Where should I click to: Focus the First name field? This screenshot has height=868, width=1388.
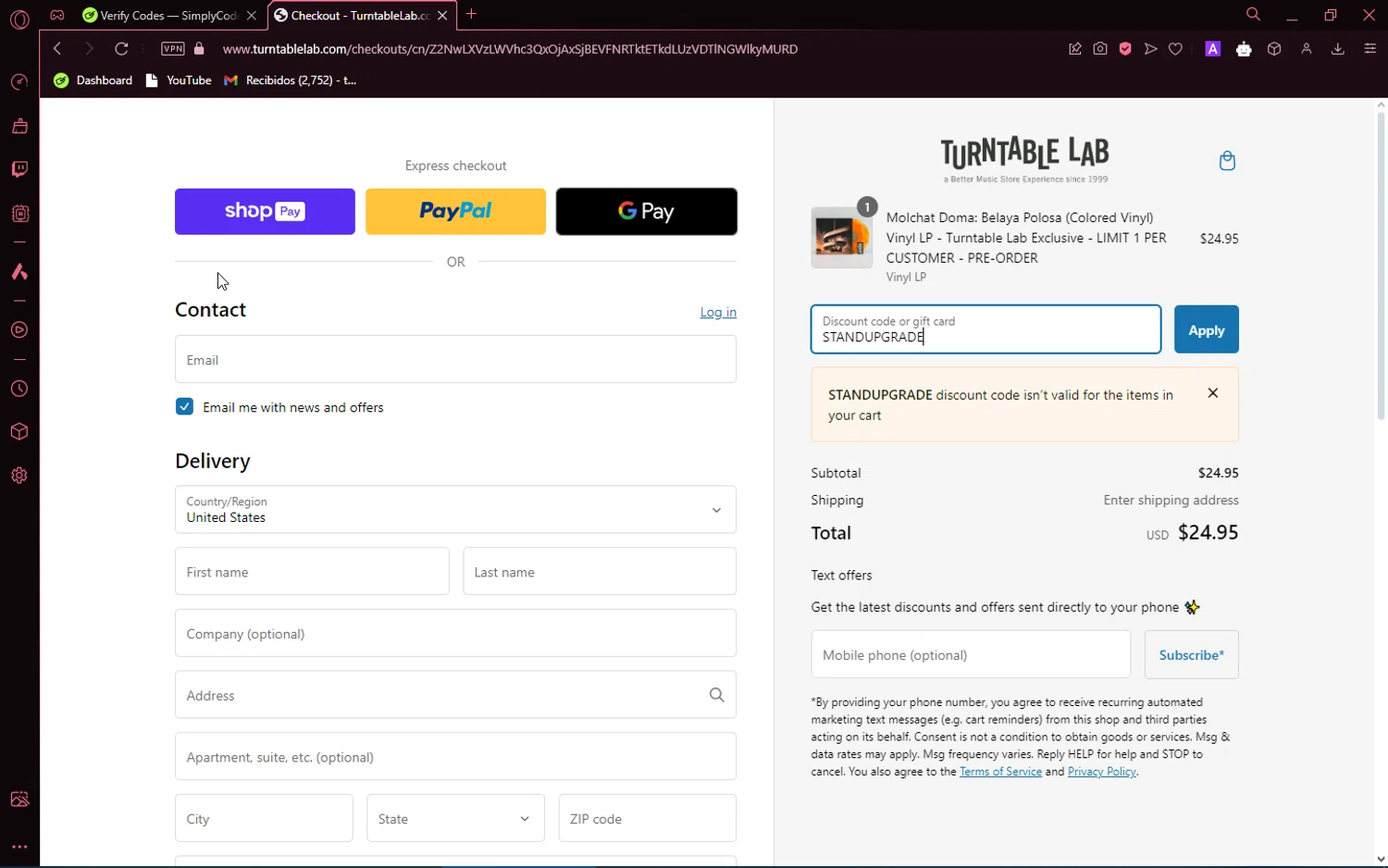tap(312, 572)
